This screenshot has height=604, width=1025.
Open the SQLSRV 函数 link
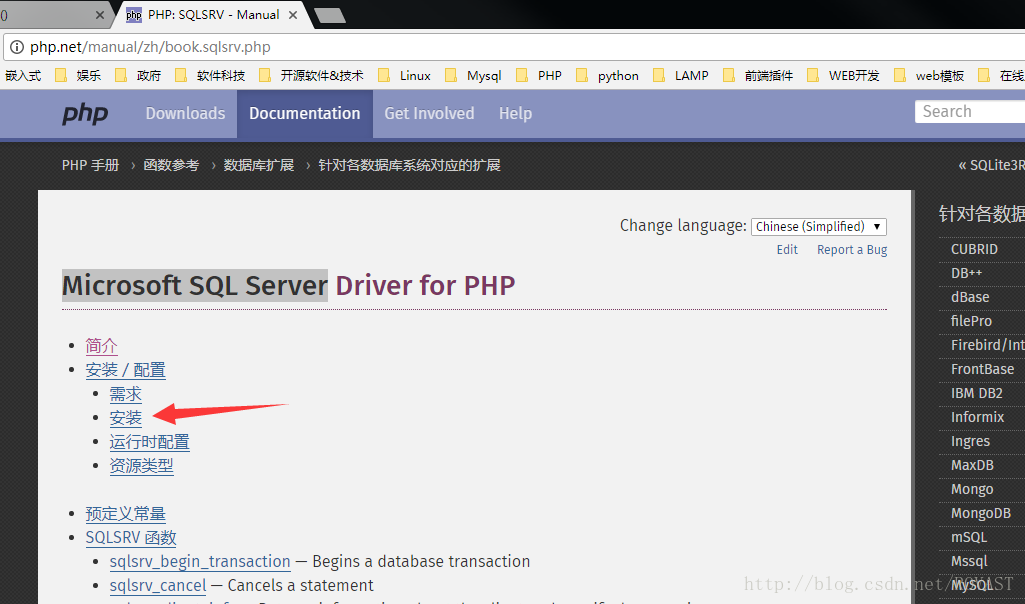point(131,538)
